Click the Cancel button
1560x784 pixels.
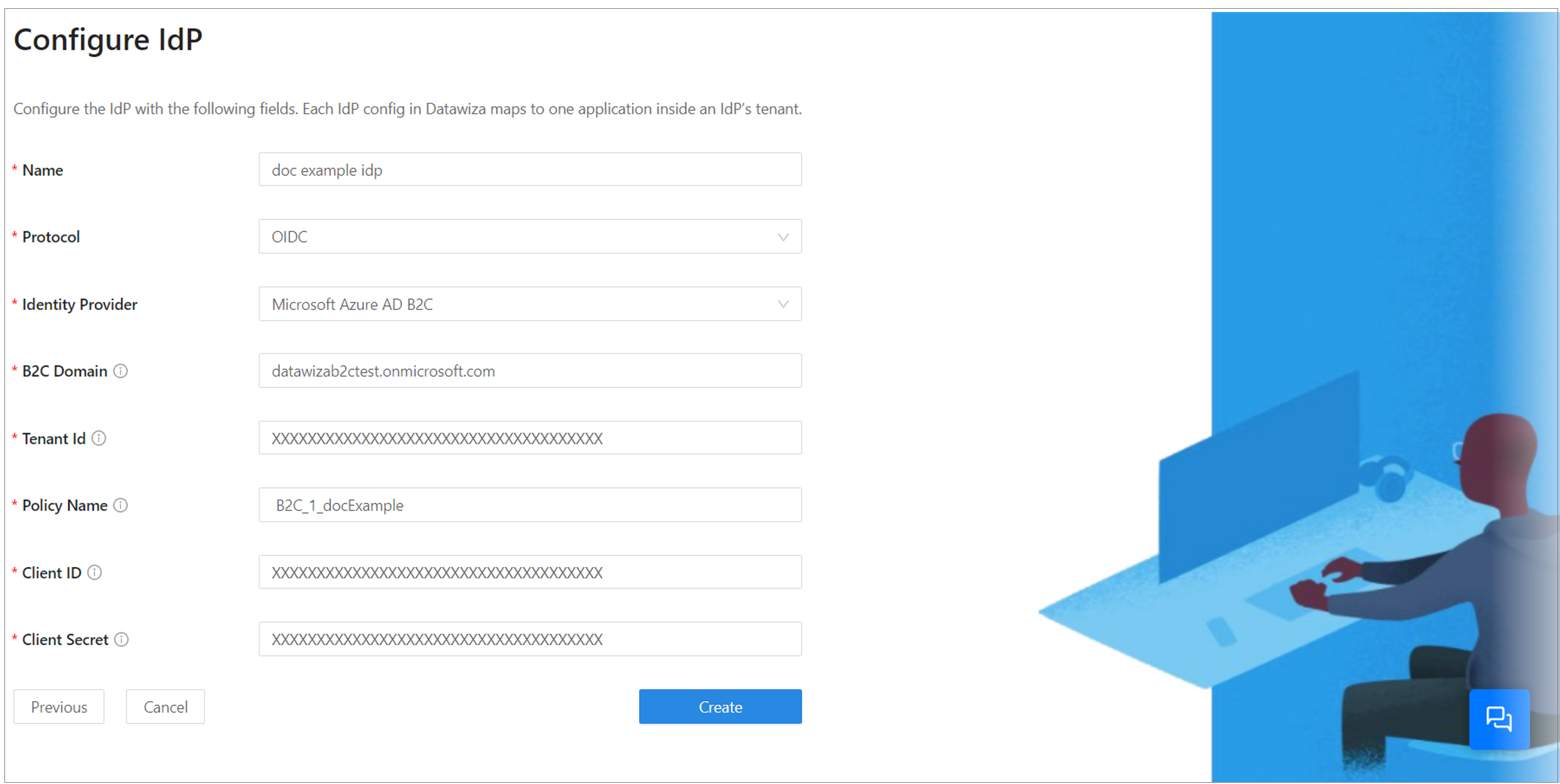[x=165, y=707]
